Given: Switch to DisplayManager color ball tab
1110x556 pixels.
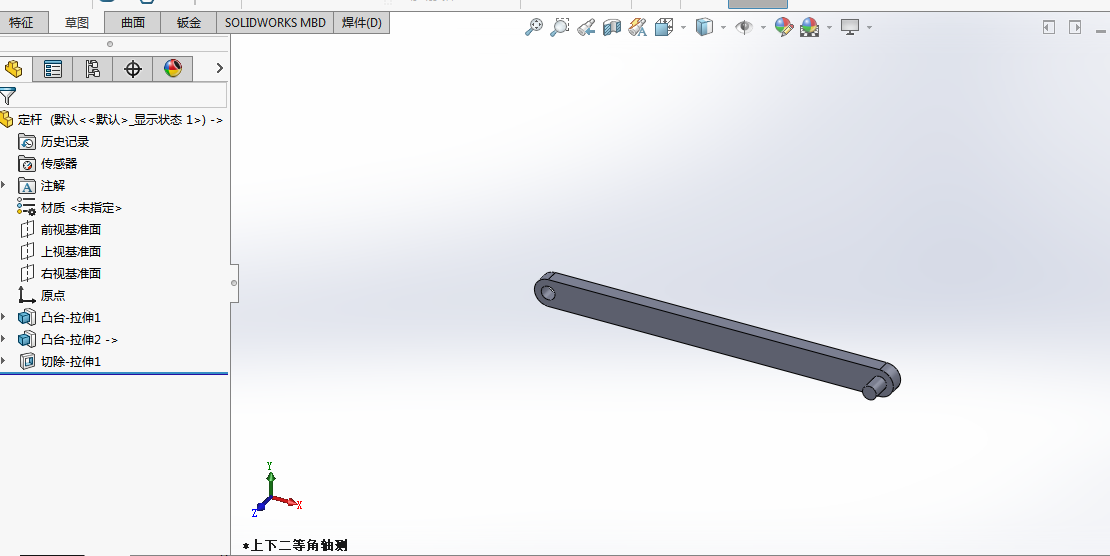Looking at the screenshot, I should (173, 69).
